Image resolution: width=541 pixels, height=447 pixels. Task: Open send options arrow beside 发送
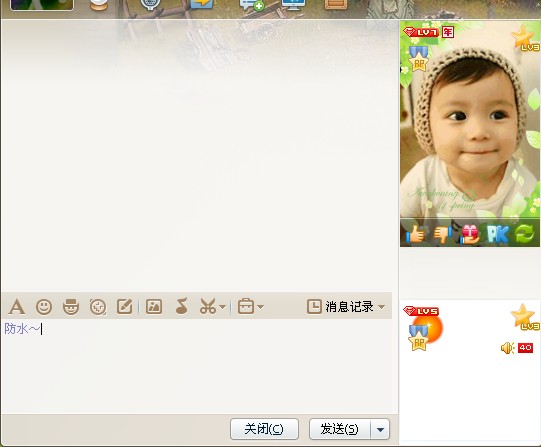point(380,429)
